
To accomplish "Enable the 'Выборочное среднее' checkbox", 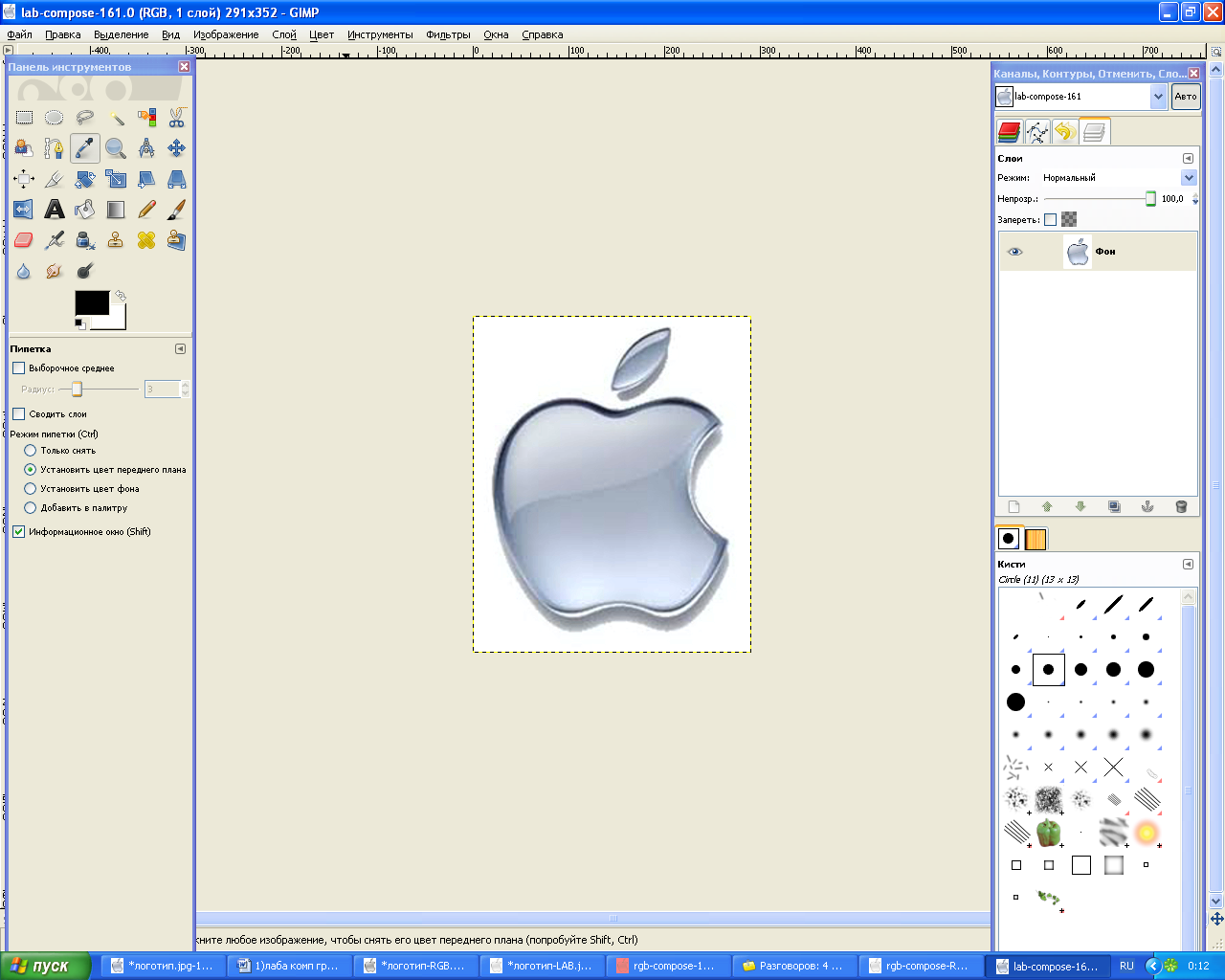I will [18, 368].
